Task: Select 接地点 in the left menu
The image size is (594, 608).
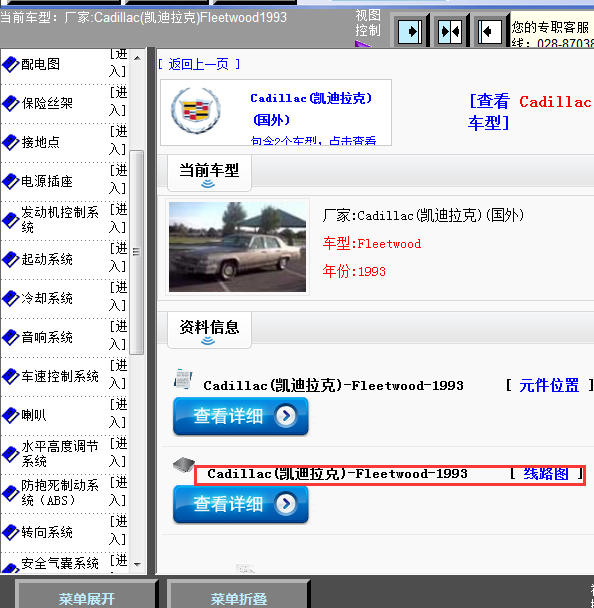Action: coord(40,142)
